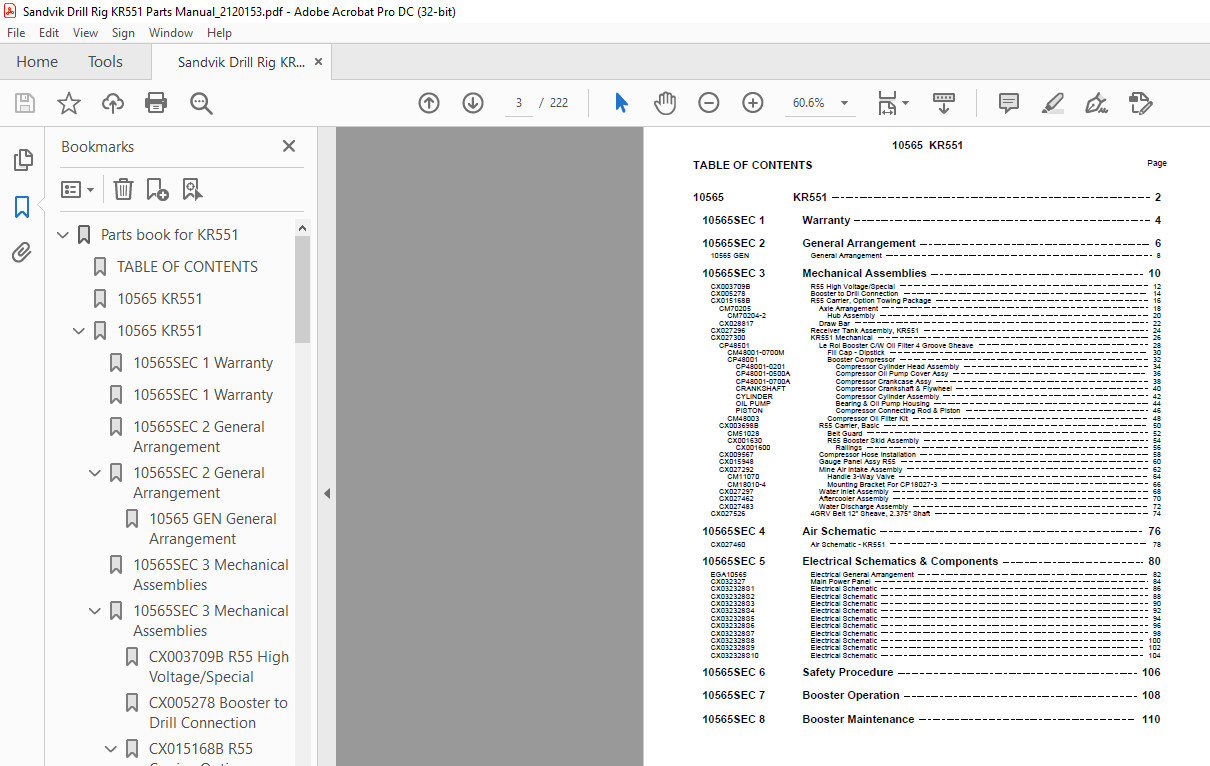Open the Window menu

coord(171,33)
